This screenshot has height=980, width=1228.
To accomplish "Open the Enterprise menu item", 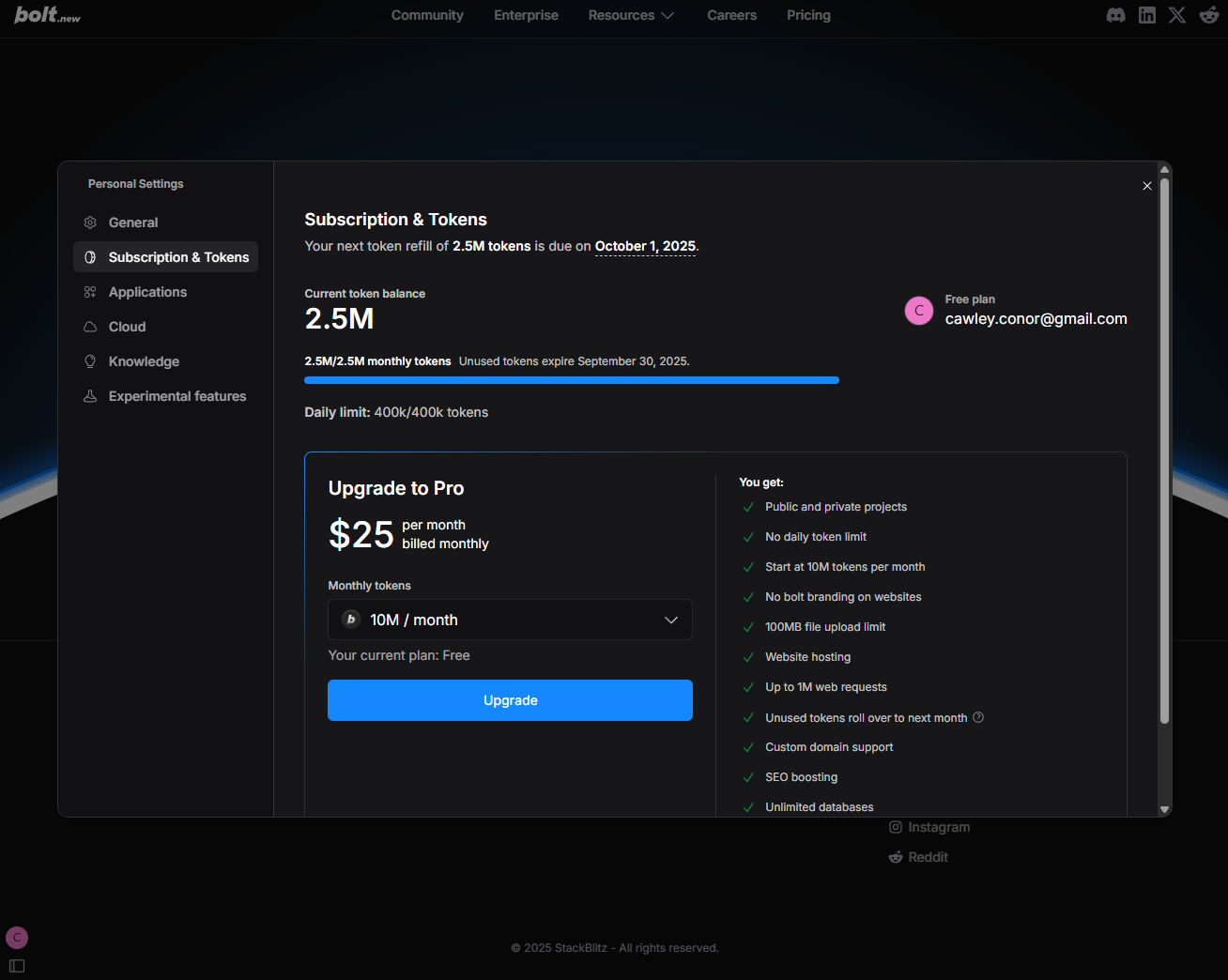I will 526,15.
